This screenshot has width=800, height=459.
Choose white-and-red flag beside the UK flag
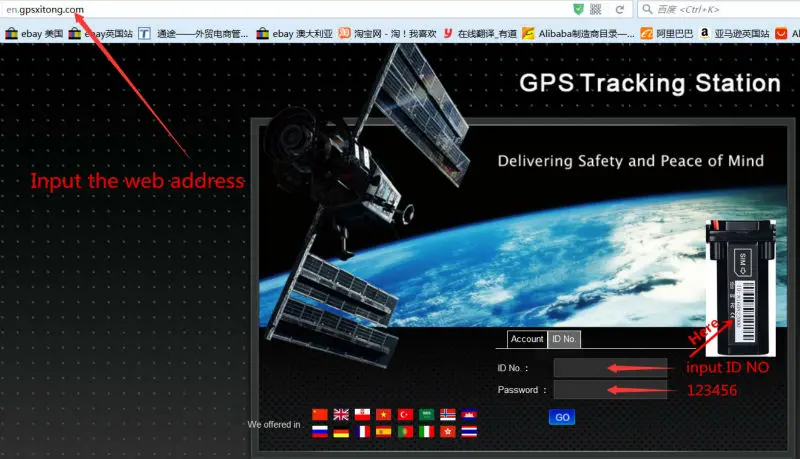(x=362, y=414)
